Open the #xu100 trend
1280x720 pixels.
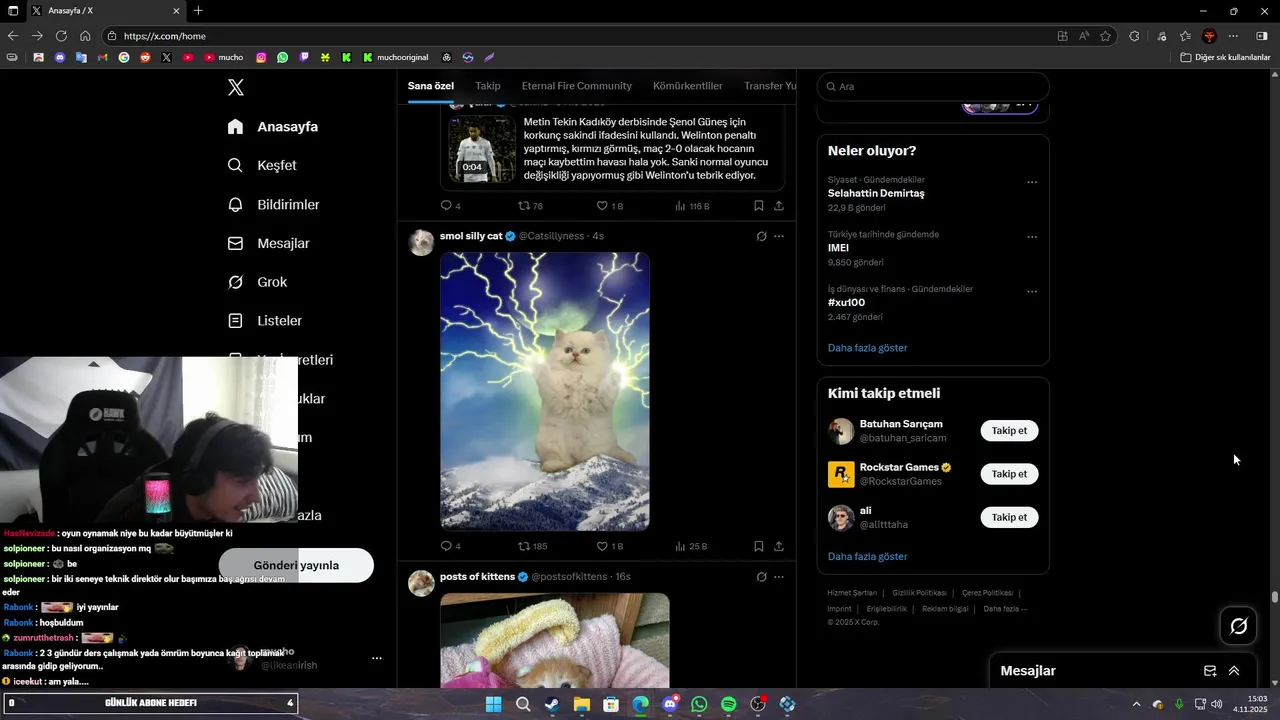[846, 302]
